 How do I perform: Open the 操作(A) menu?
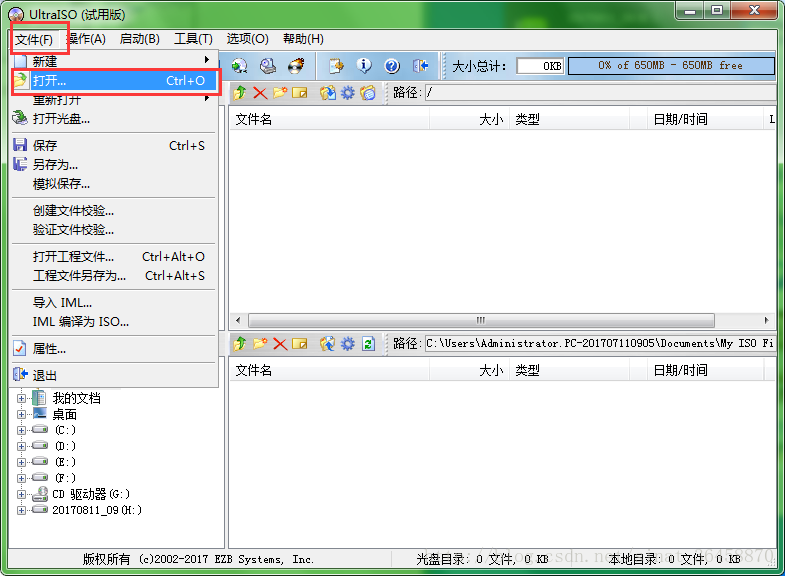coord(86,39)
